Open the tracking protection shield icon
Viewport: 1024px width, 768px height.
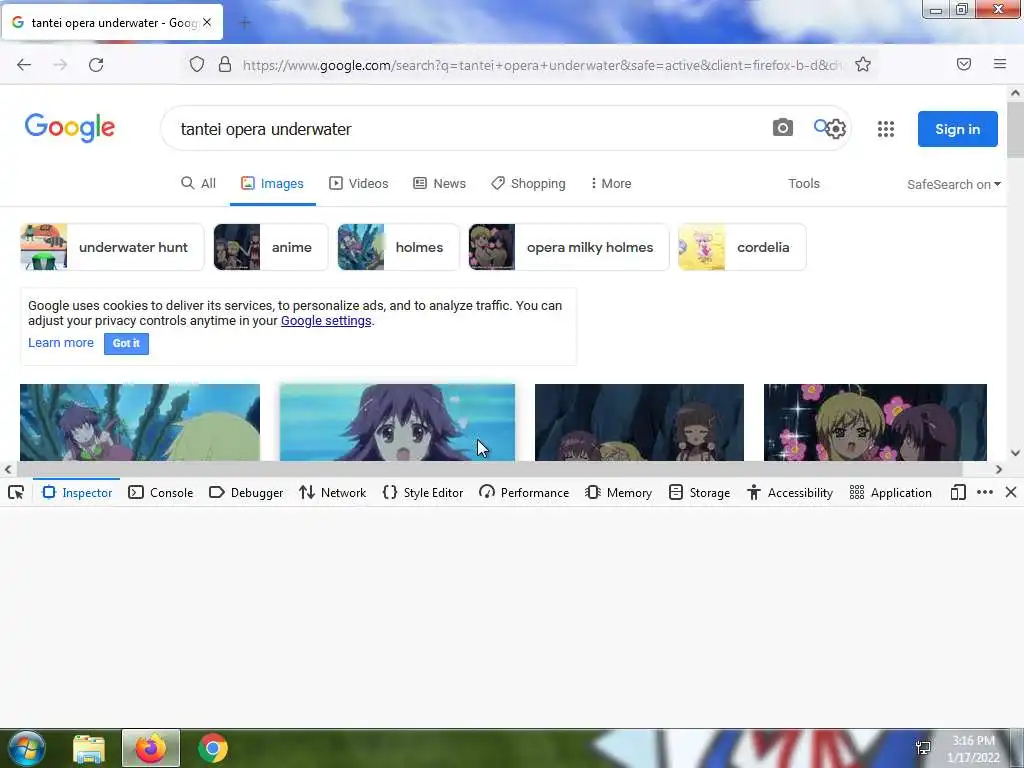[x=197, y=65]
